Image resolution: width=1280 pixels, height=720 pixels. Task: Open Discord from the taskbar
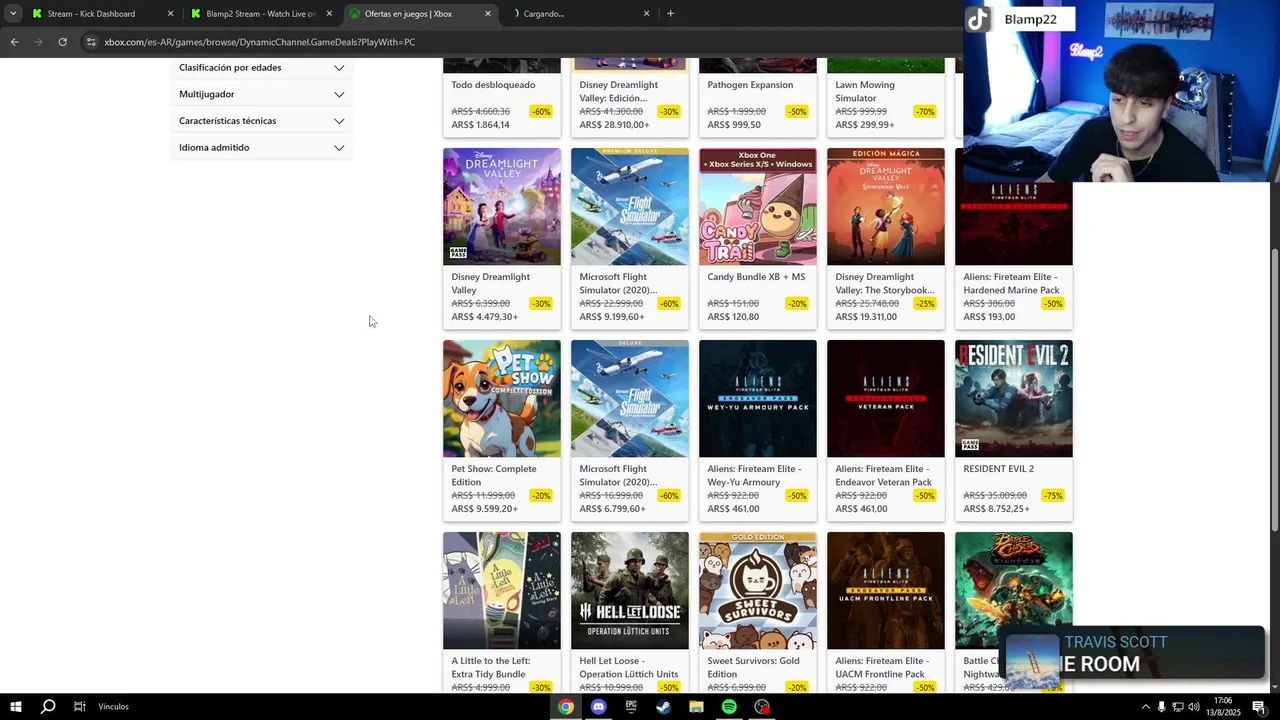(598, 707)
